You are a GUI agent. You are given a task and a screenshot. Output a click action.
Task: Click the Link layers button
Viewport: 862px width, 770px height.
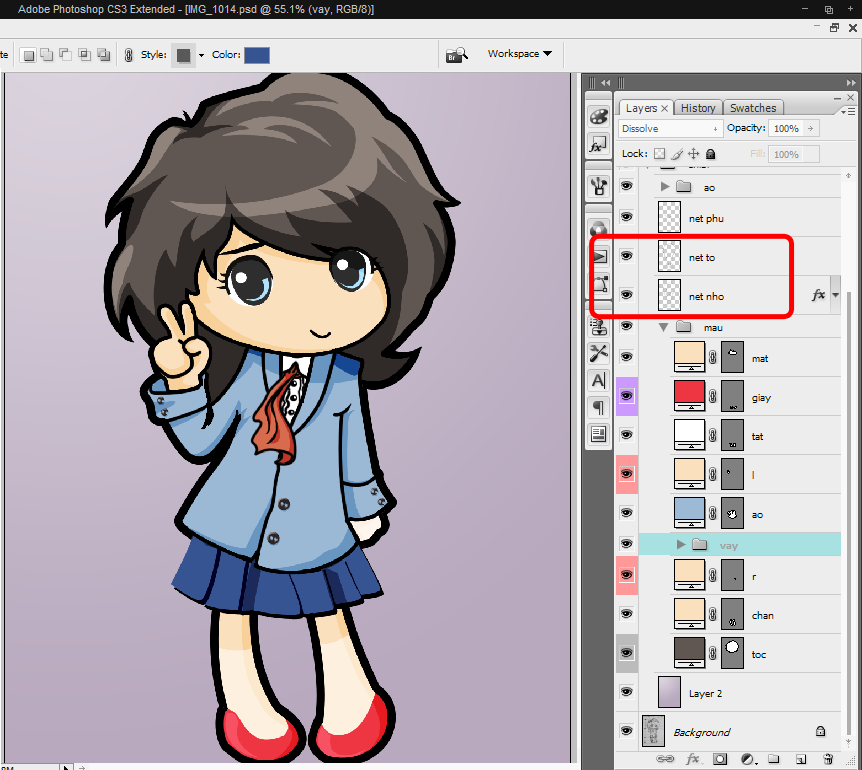pyautogui.click(x=665, y=759)
